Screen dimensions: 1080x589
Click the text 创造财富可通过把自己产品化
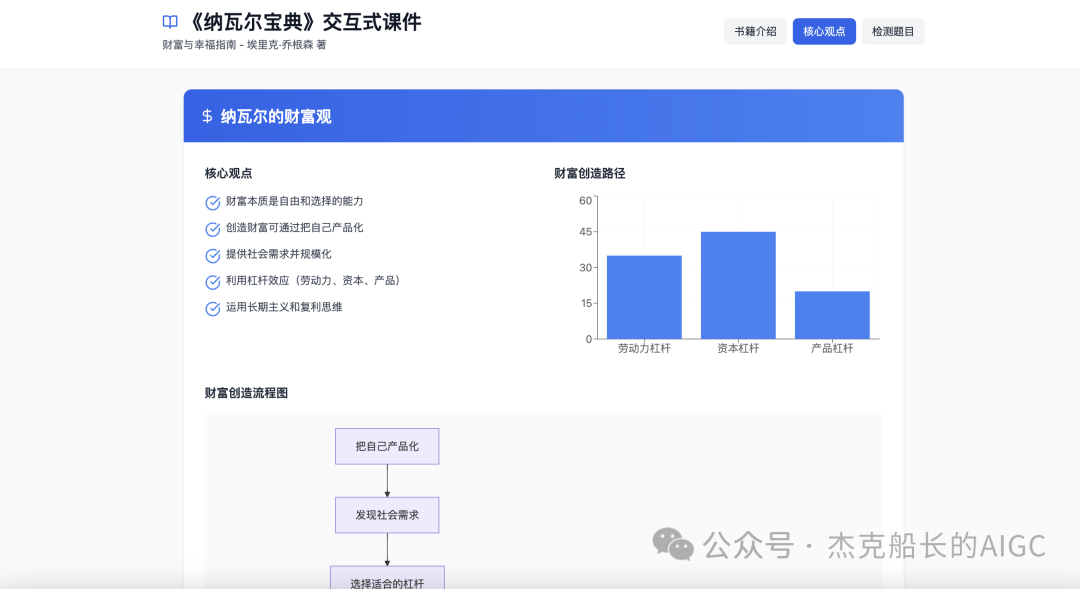294,227
